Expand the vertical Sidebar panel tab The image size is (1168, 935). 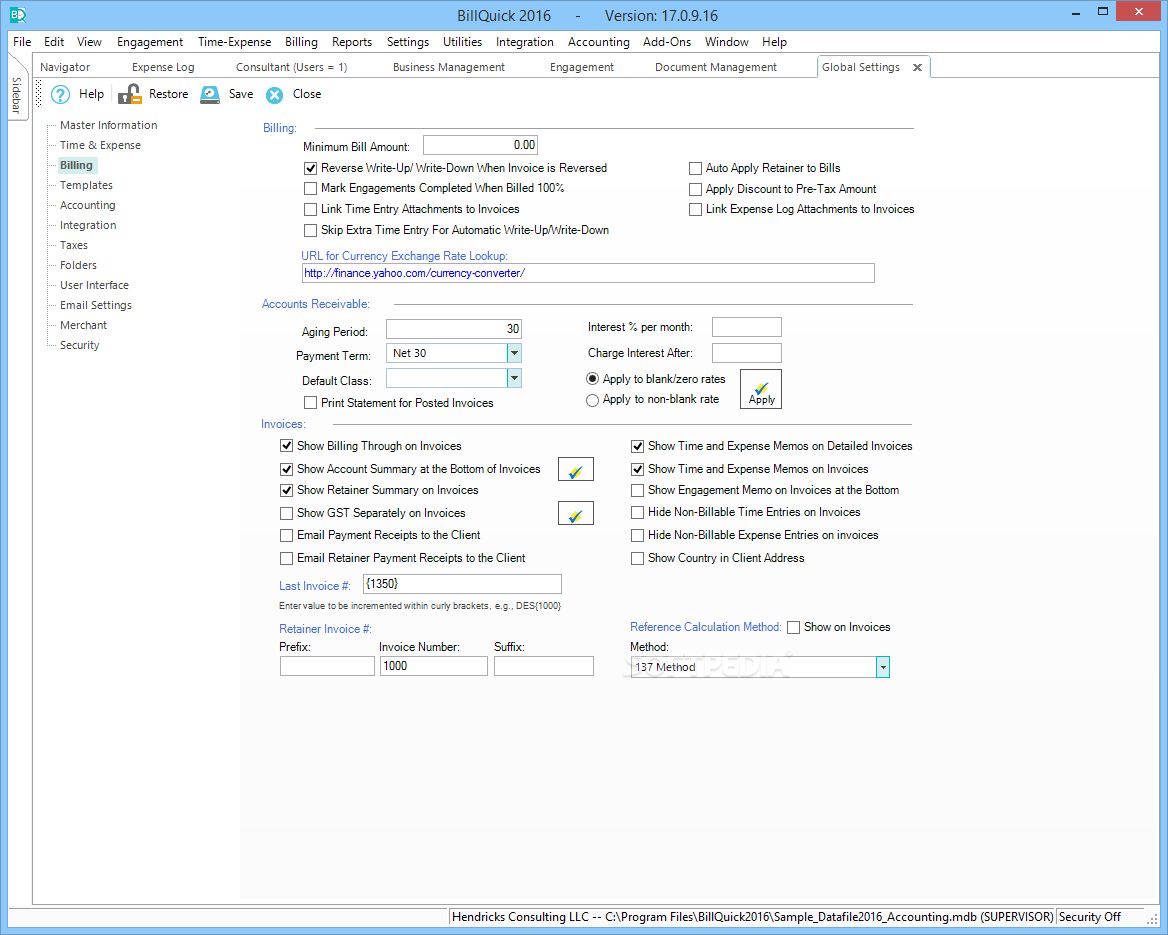16,96
